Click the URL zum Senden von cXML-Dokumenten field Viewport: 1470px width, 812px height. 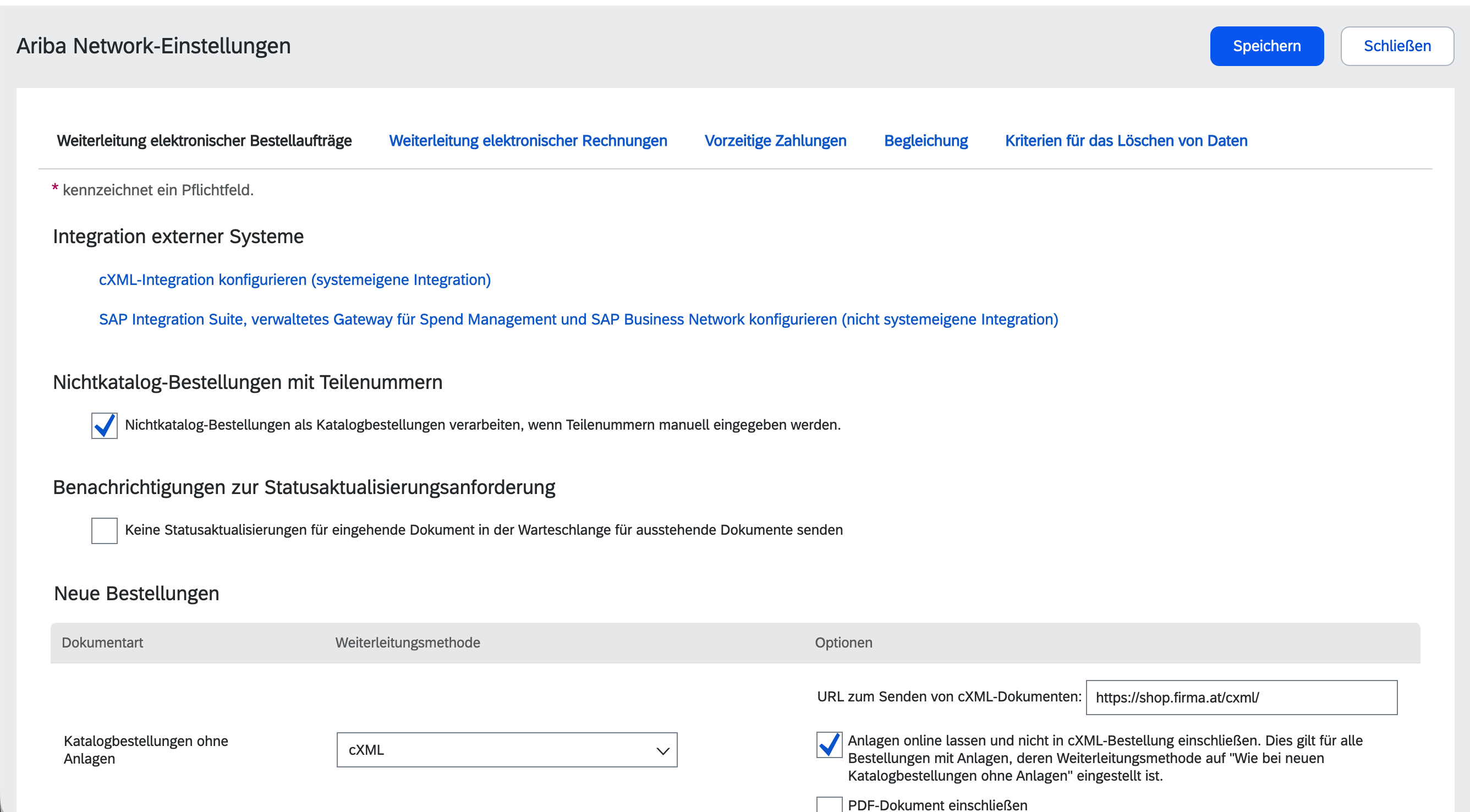point(1241,698)
